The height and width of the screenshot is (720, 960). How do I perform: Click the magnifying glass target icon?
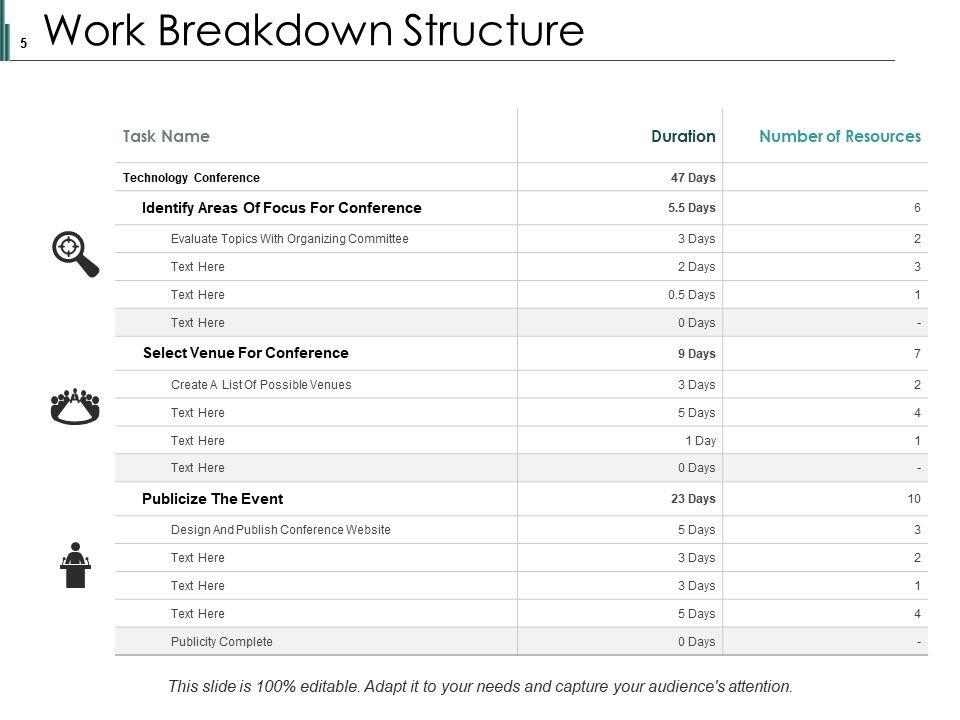(x=75, y=253)
